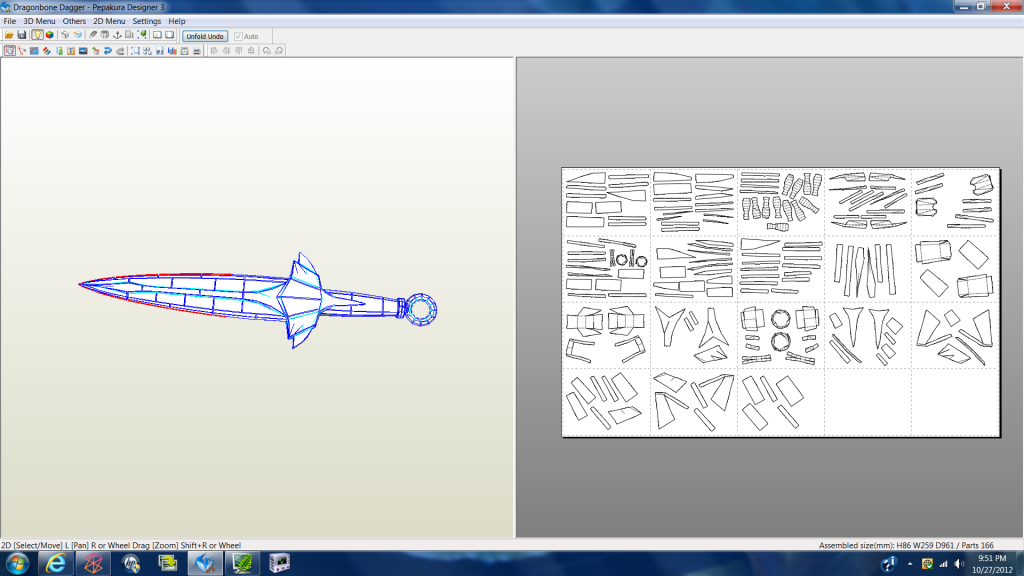Click the dark image insert tool icon
The height and width of the screenshot is (576, 1024).
click(x=83, y=51)
